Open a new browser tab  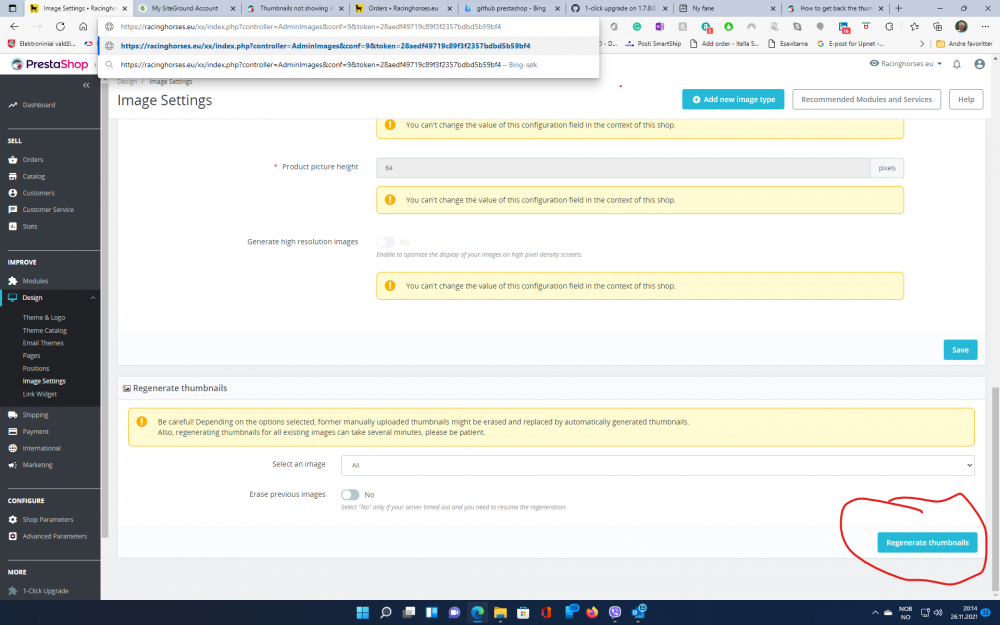point(899,8)
